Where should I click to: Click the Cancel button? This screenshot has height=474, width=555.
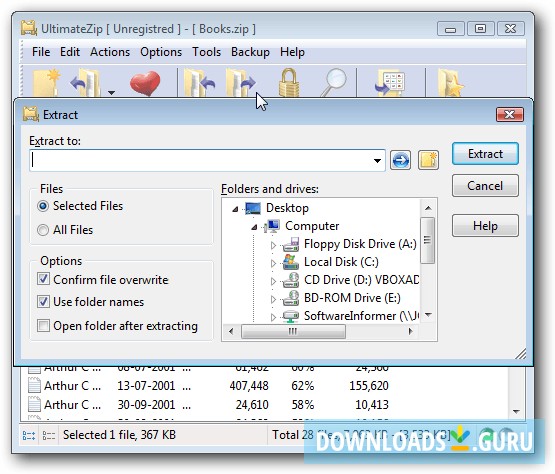(x=485, y=185)
